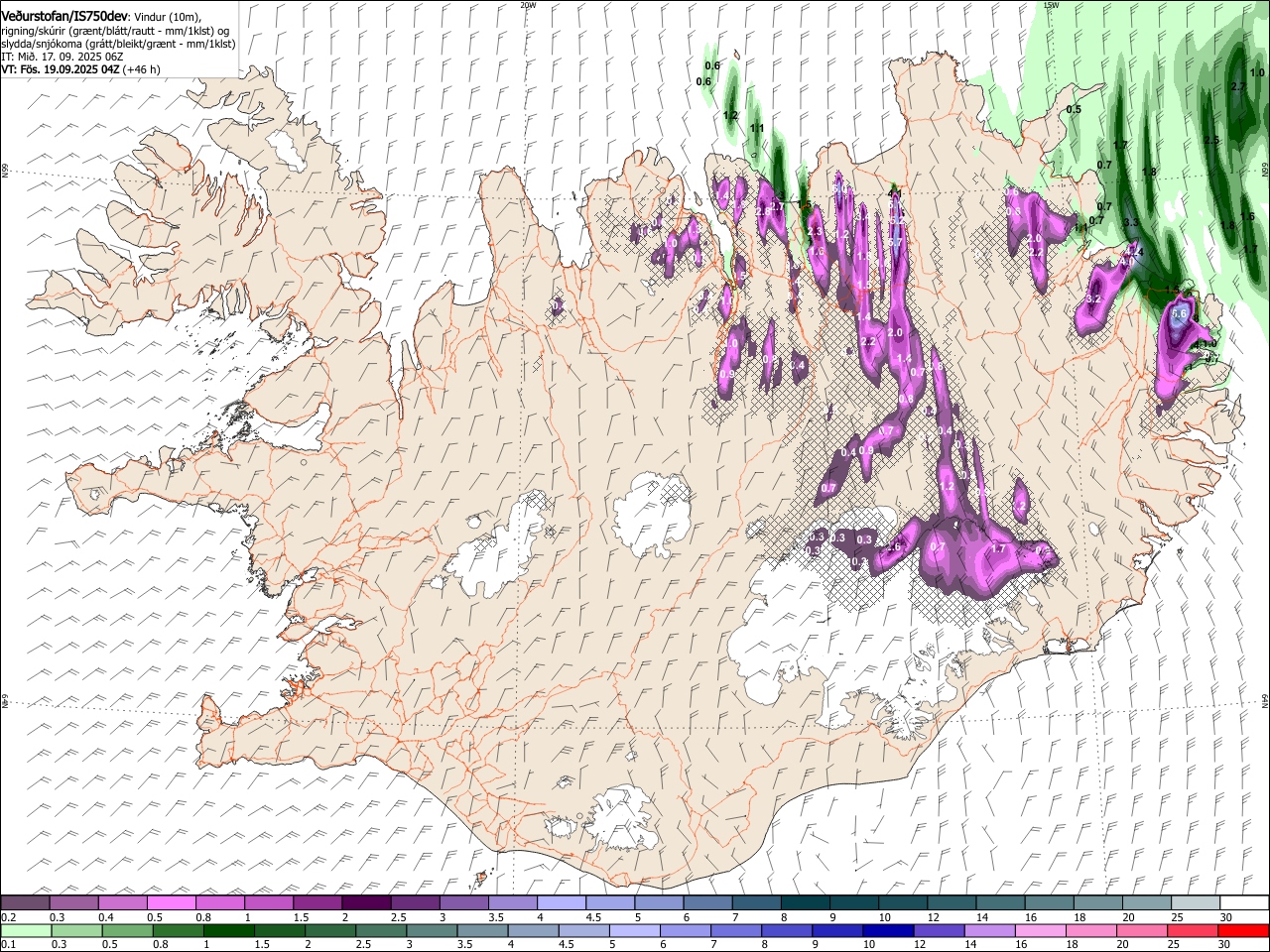Click the 5.6 precipitation value on the map
This screenshot has width=1270, height=952.
[x=1180, y=312]
